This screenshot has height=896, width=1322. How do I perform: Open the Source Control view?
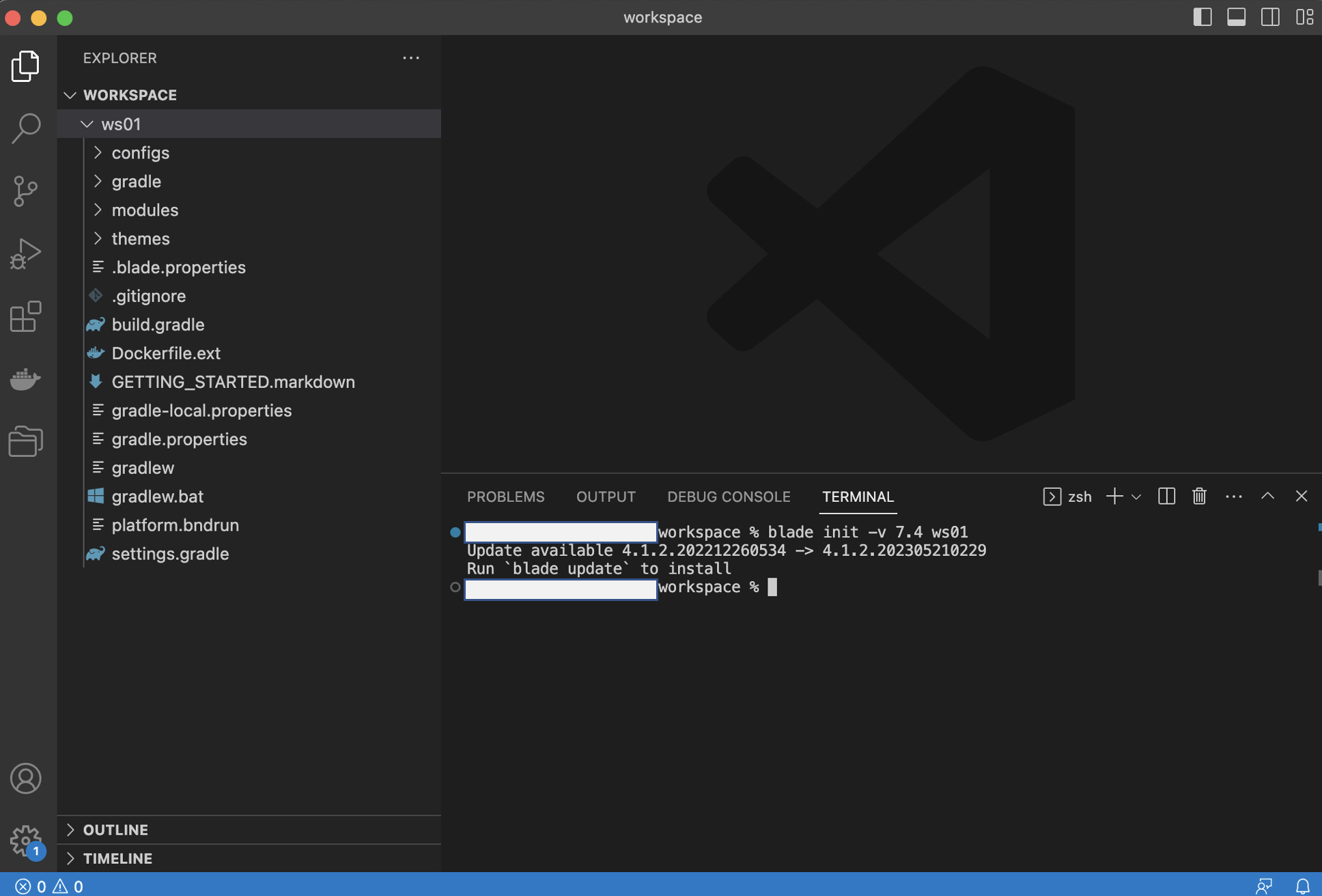(25, 191)
